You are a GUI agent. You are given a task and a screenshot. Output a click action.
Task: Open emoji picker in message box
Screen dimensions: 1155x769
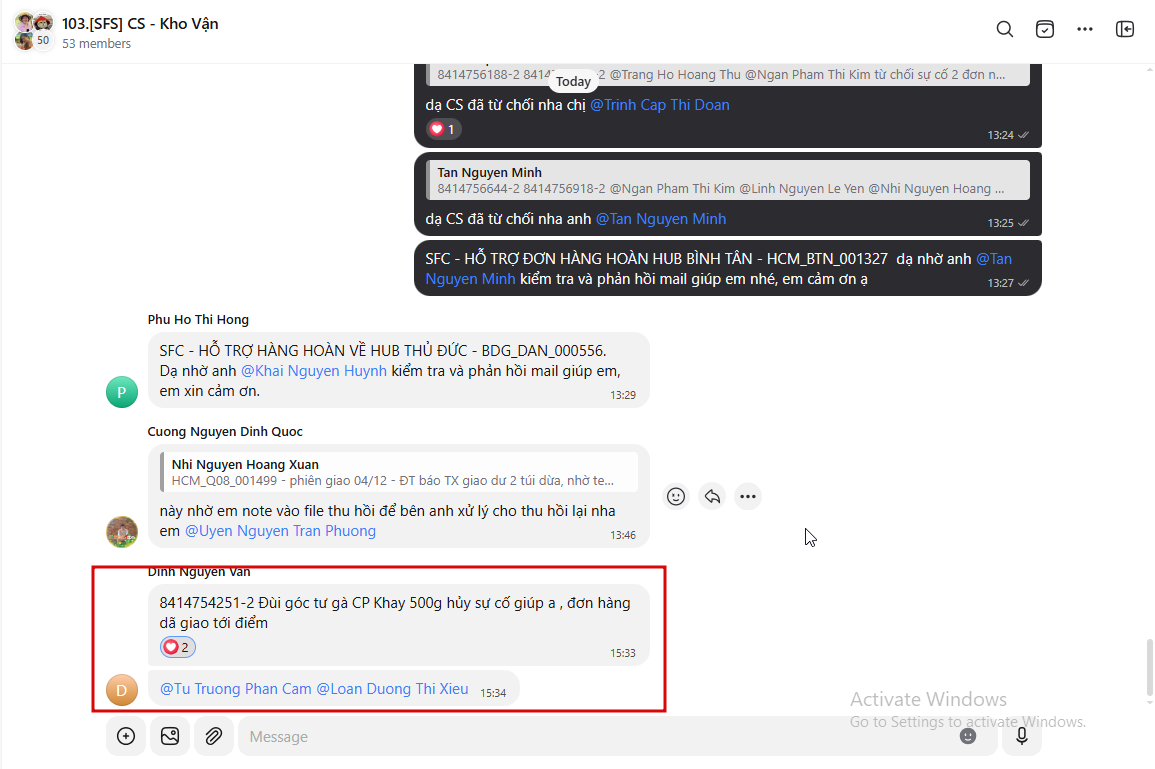pos(968,736)
